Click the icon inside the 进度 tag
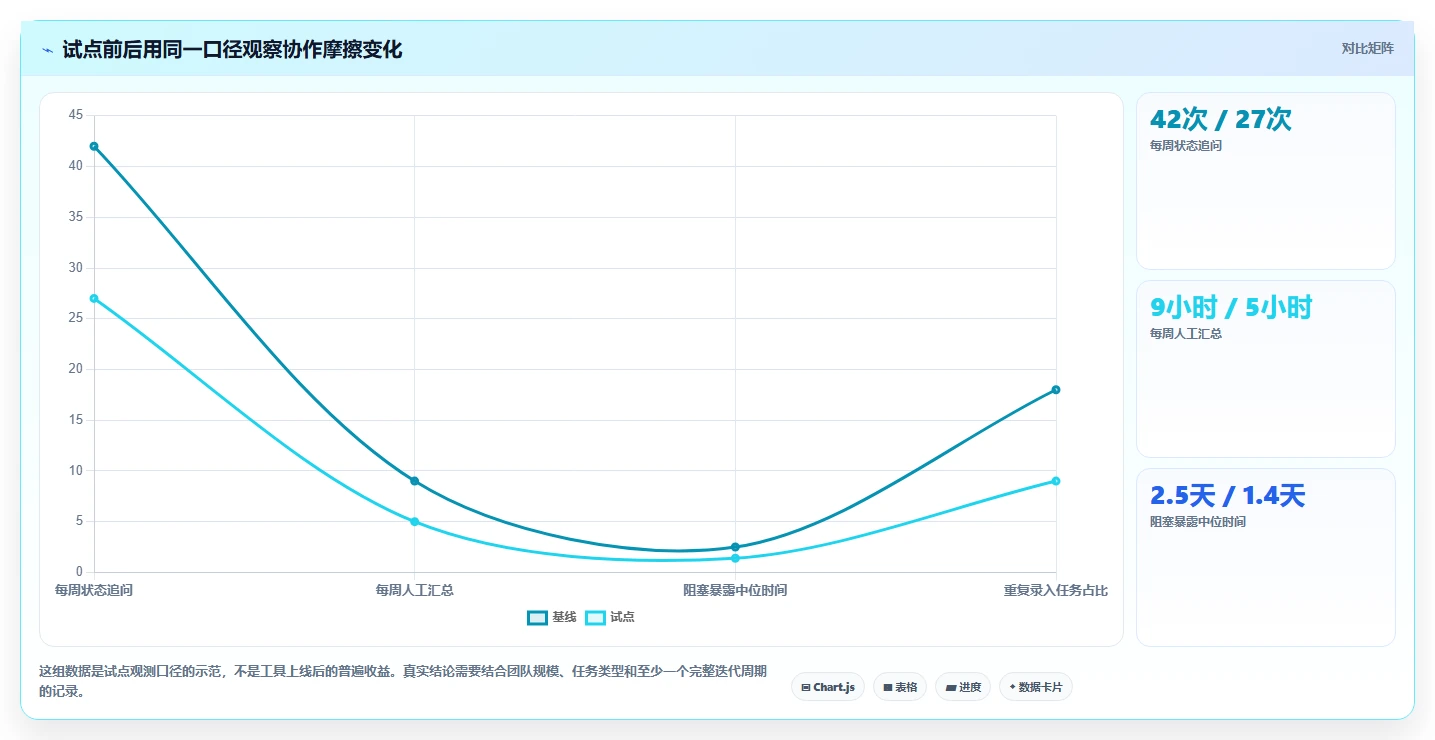The width and height of the screenshot is (1435, 740). (951, 688)
